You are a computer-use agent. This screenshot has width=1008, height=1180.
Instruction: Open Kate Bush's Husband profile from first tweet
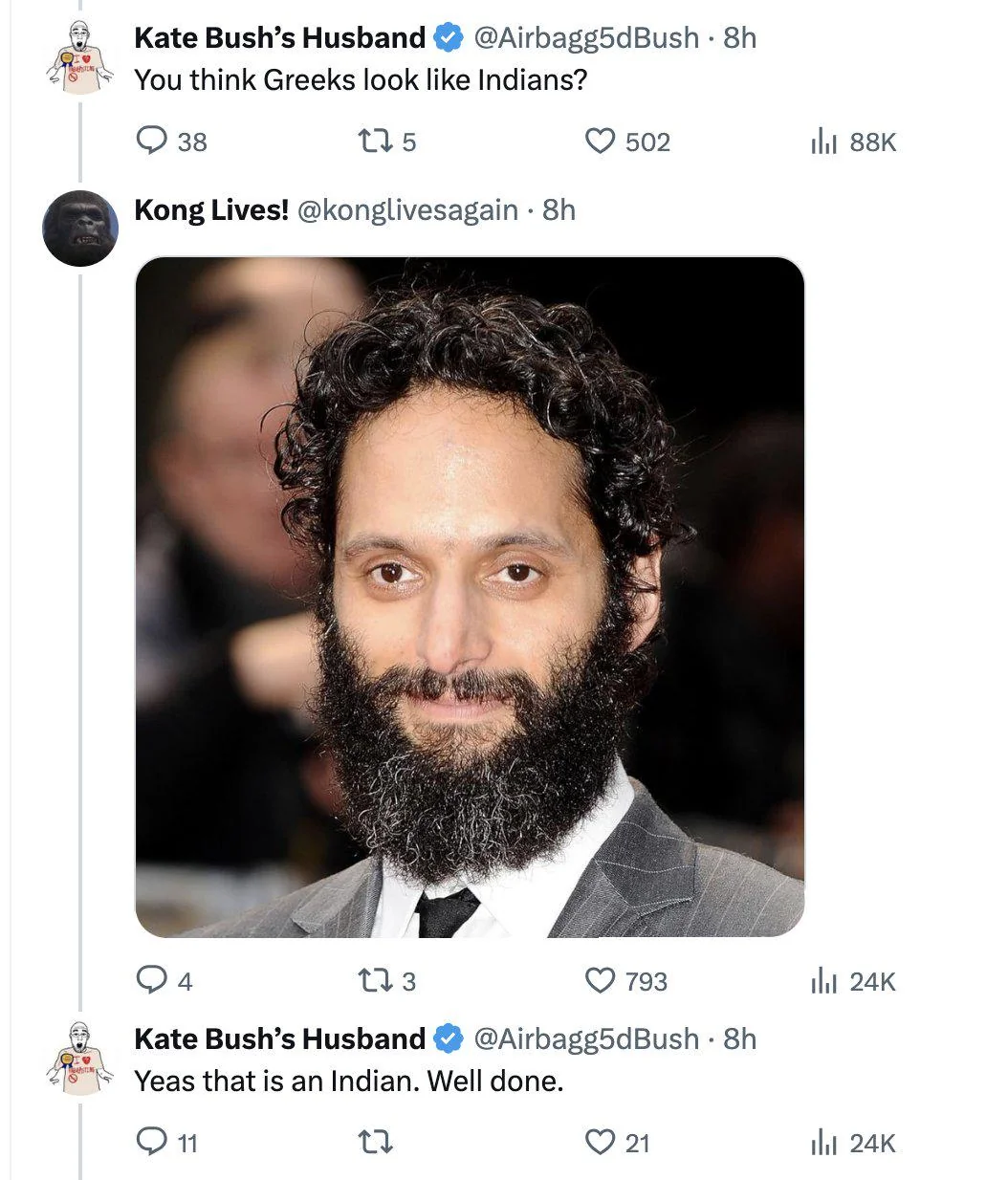coord(279,37)
